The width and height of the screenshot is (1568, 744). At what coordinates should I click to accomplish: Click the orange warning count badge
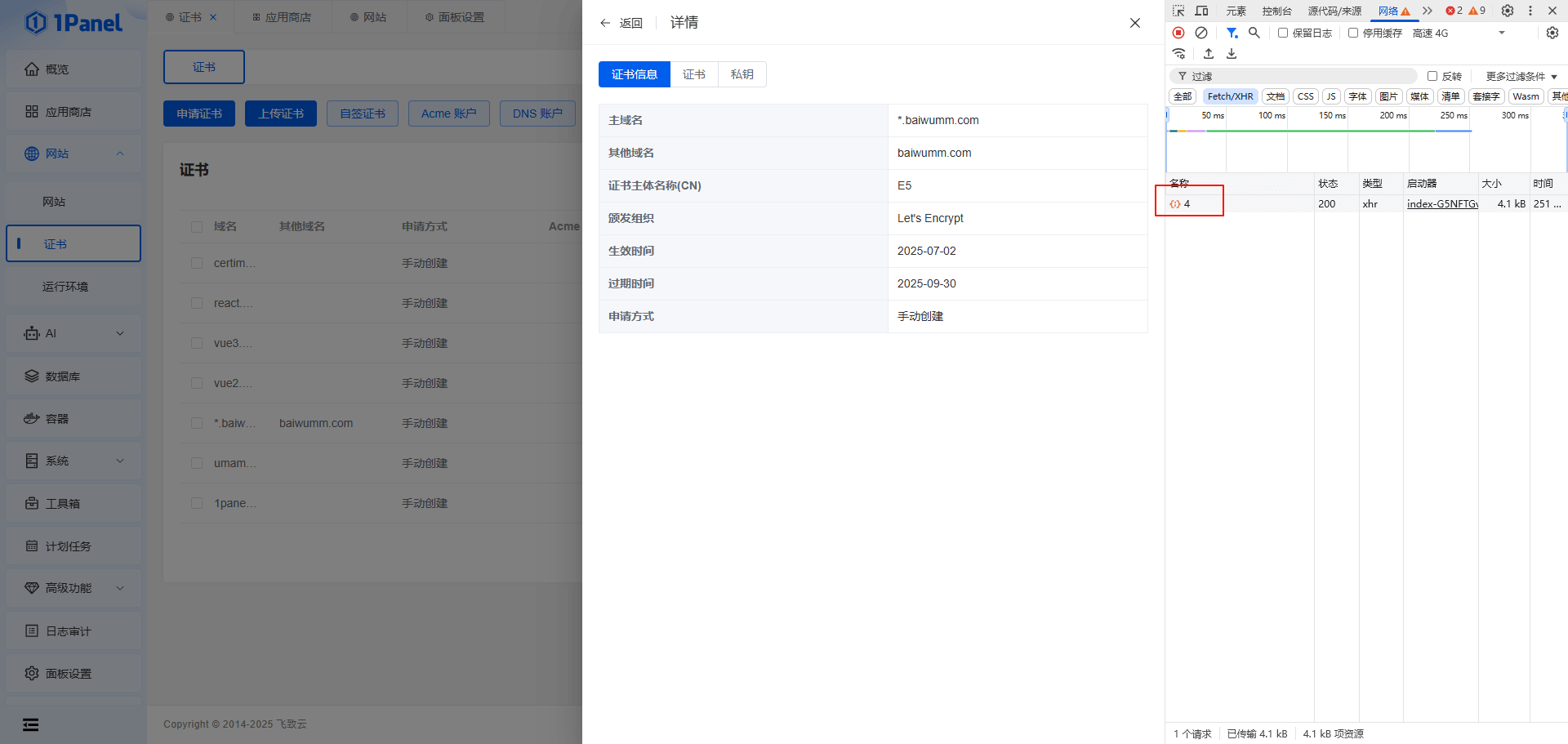[1477, 11]
